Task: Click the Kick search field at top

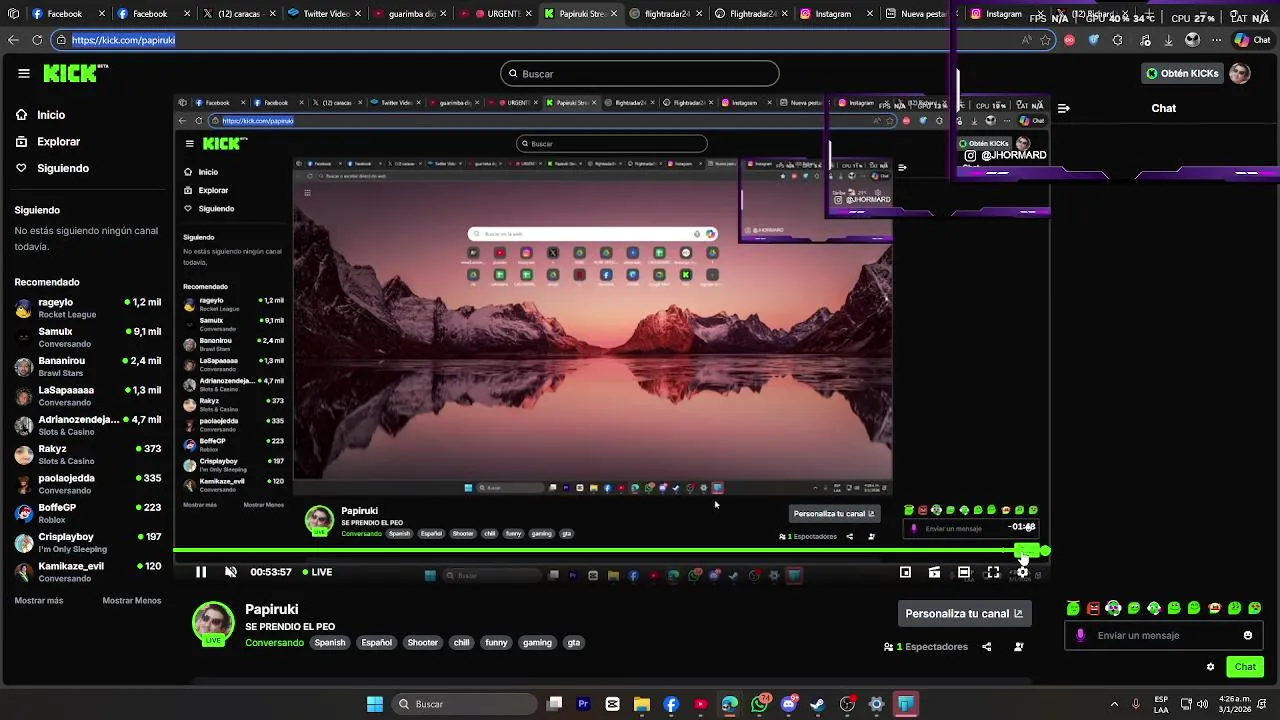Action: pyautogui.click(x=640, y=73)
